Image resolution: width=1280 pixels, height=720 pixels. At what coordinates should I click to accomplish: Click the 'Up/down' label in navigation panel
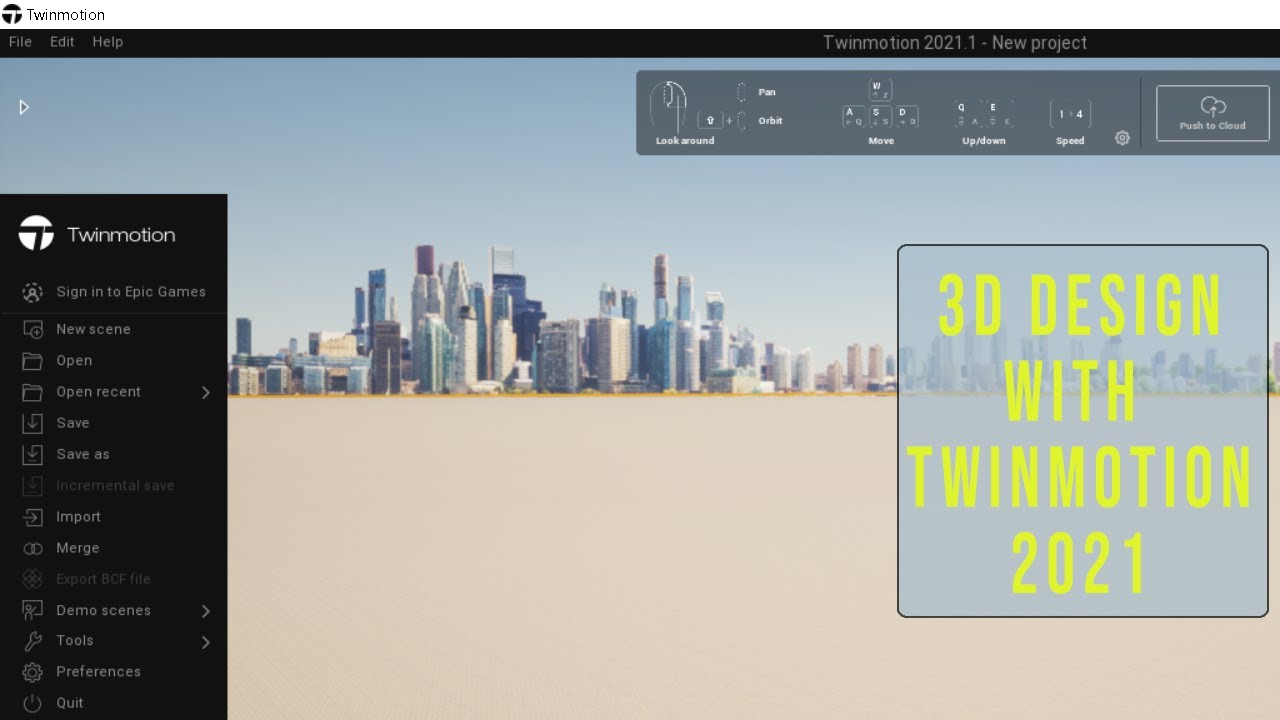[x=984, y=141]
